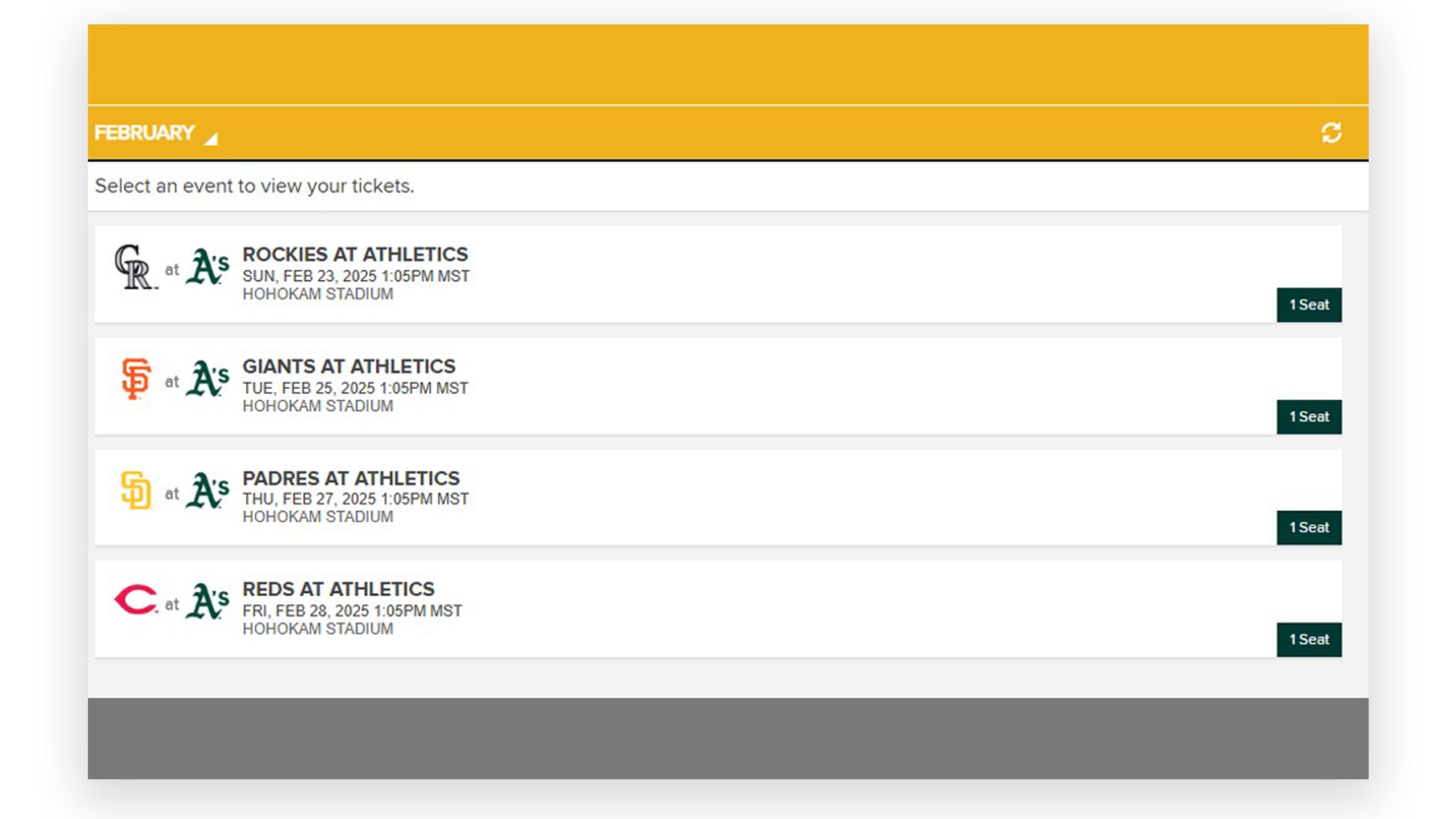Screen dimensions: 1456x819
Task: Click the refresh events icon
Action: (x=1331, y=133)
